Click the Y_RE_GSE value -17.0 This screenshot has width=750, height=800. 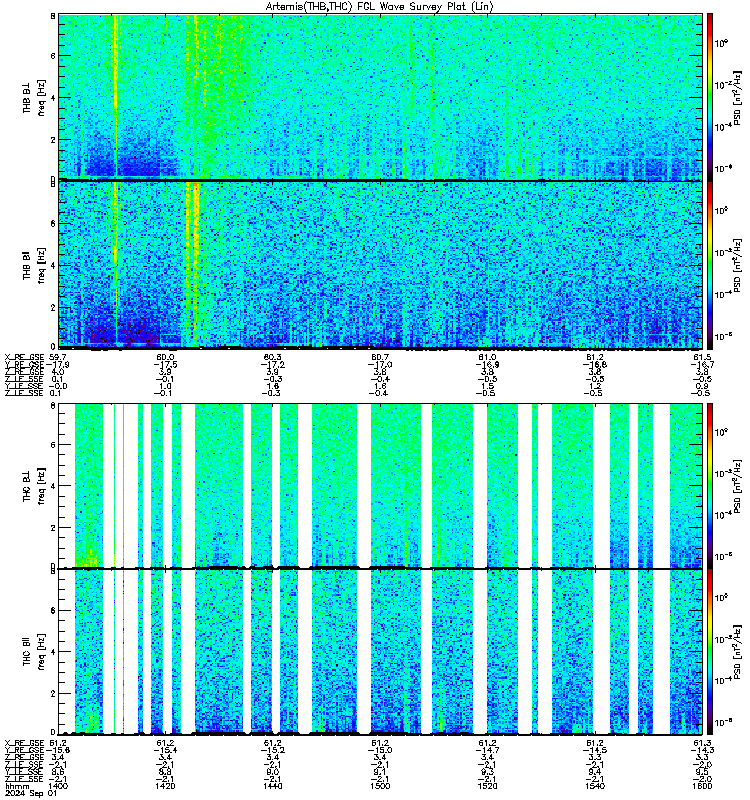tap(380, 365)
